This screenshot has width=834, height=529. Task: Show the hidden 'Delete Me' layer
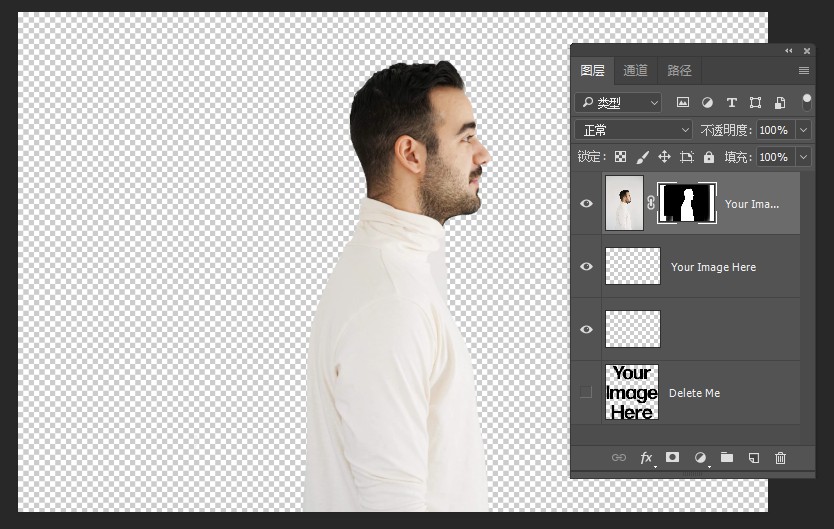pyautogui.click(x=587, y=392)
